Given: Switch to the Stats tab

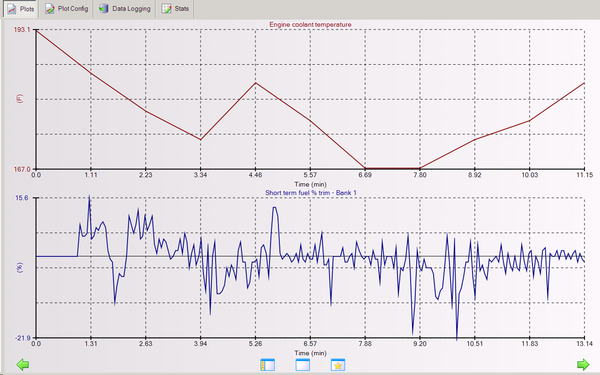Looking at the screenshot, I should pyautogui.click(x=175, y=9).
